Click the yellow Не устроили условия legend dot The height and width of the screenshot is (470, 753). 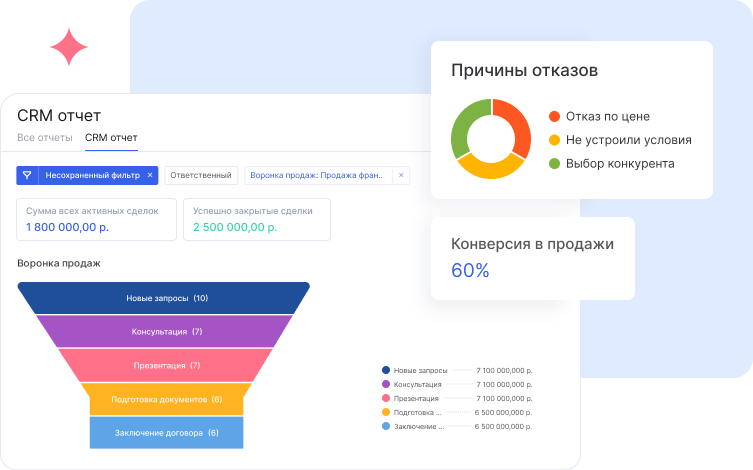tap(554, 140)
